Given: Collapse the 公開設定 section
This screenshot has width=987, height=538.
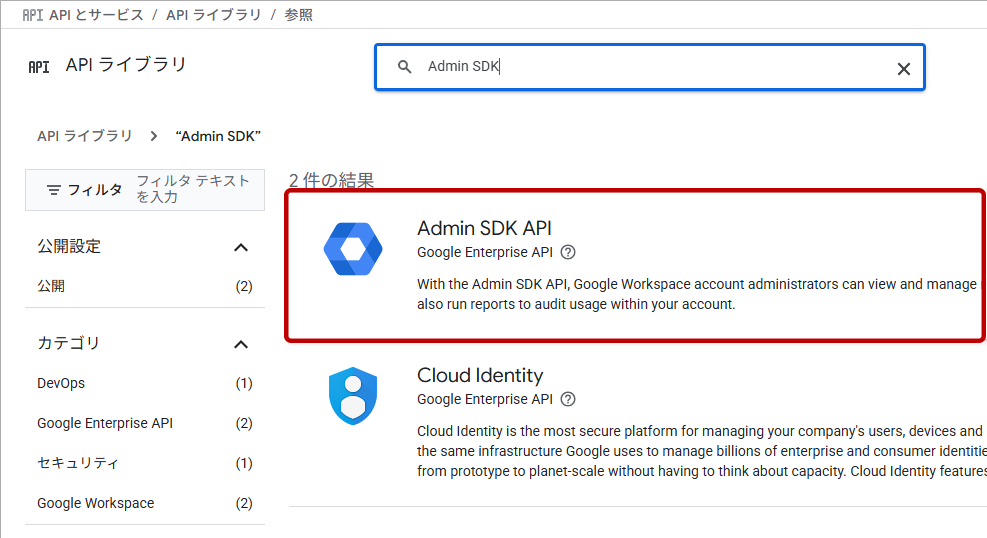Looking at the screenshot, I should pyautogui.click(x=240, y=247).
